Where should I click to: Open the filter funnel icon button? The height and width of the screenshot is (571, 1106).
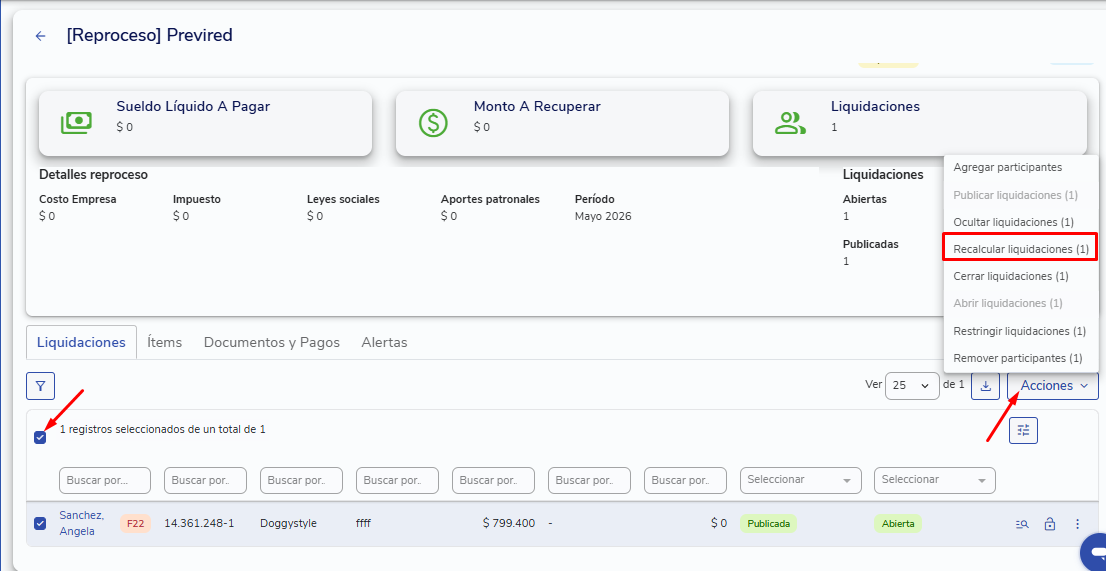point(40,386)
